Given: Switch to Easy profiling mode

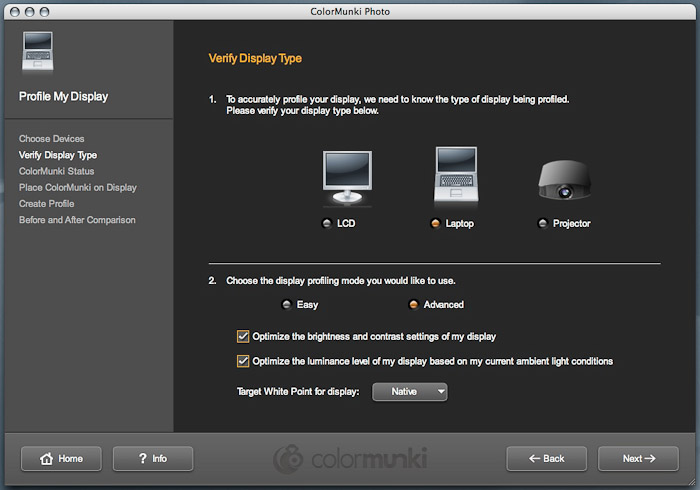Looking at the screenshot, I should [x=287, y=305].
